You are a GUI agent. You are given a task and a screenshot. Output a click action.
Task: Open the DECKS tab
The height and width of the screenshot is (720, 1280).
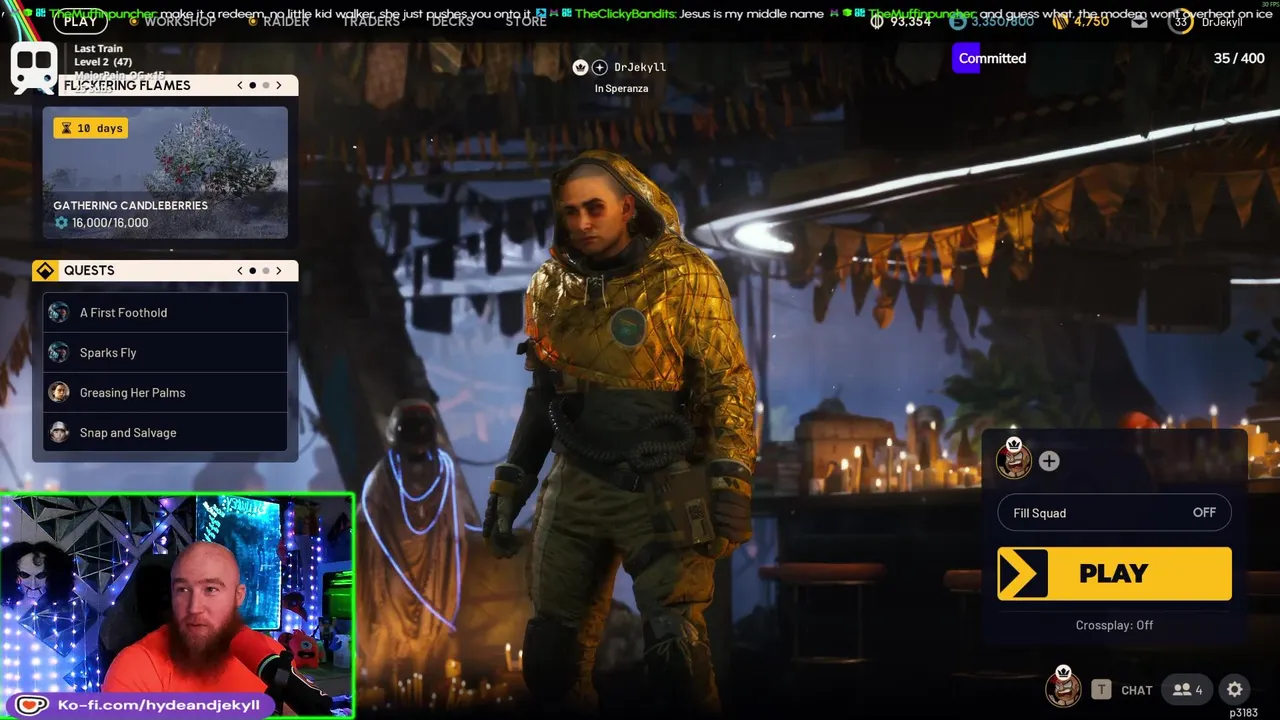pos(452,21)
